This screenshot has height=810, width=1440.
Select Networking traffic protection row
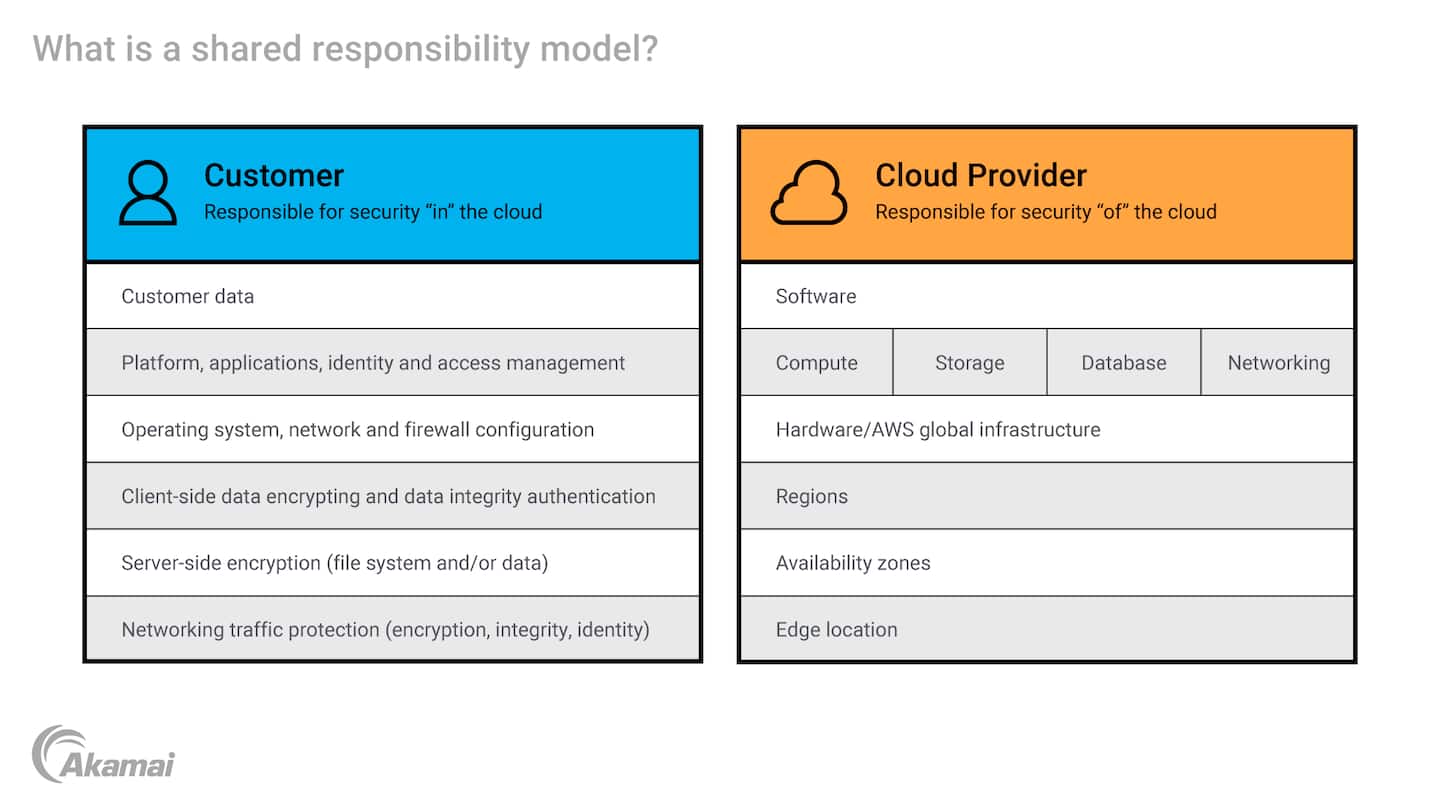coord(392,630)
